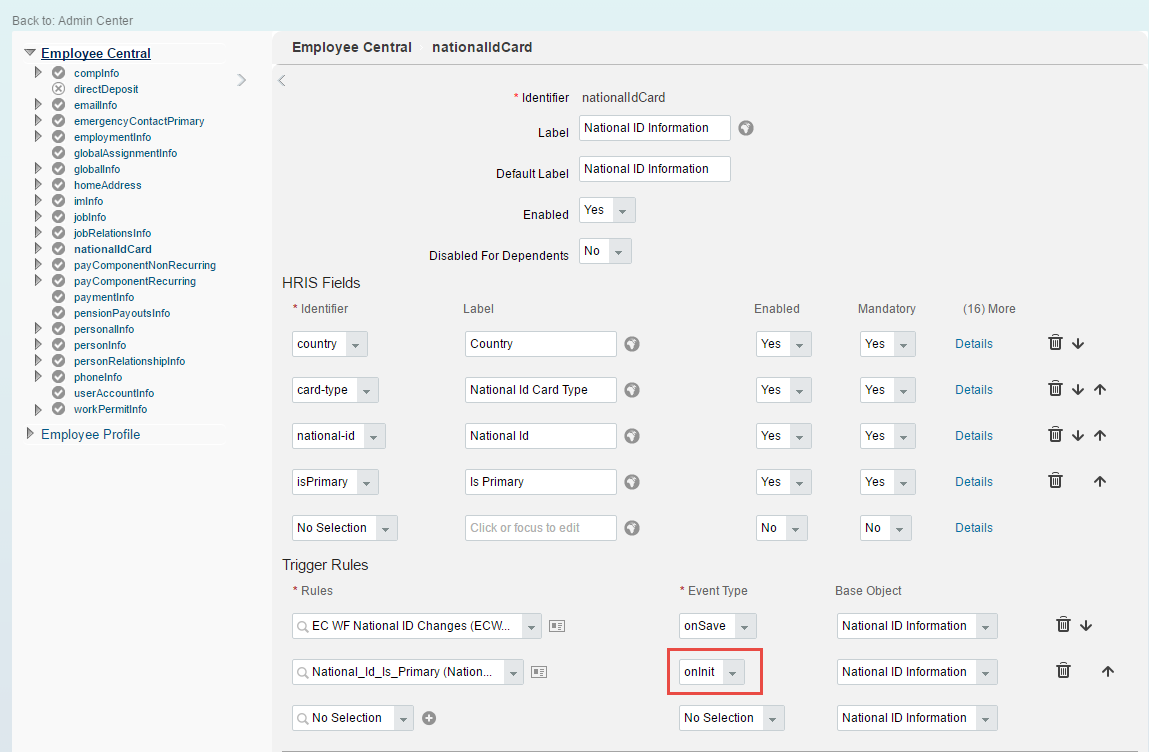This screenshot has width=1149, height=752.
Task: Change Enabled value for national-id row
Action: [x=783, y=436]
